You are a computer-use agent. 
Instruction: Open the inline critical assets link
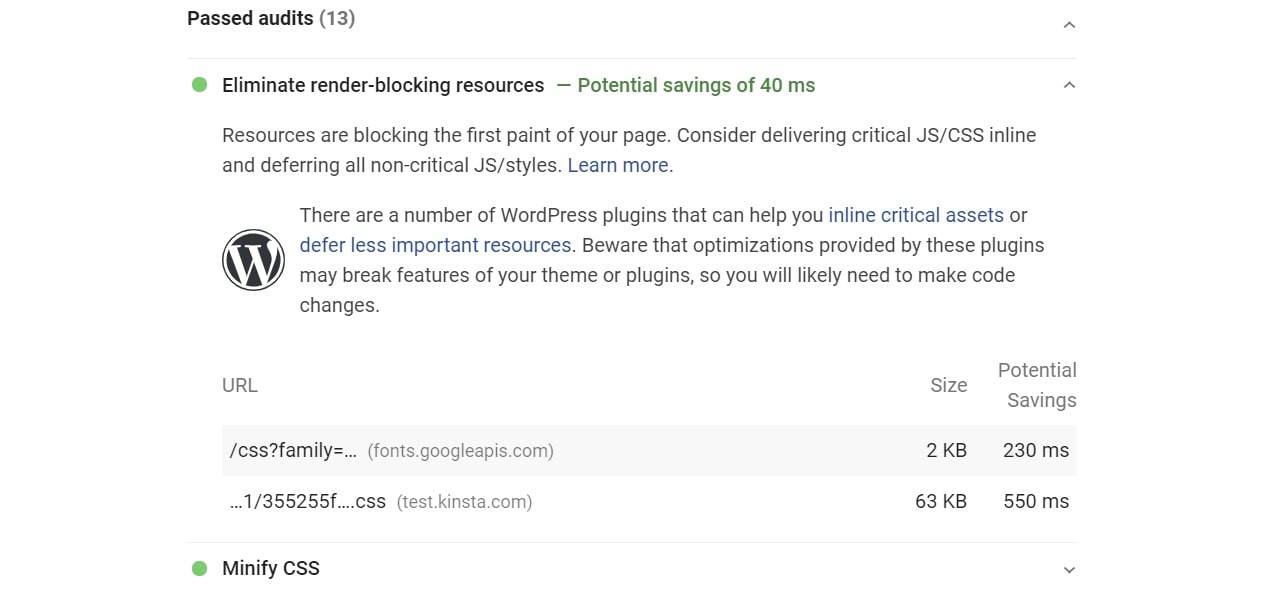915,215
